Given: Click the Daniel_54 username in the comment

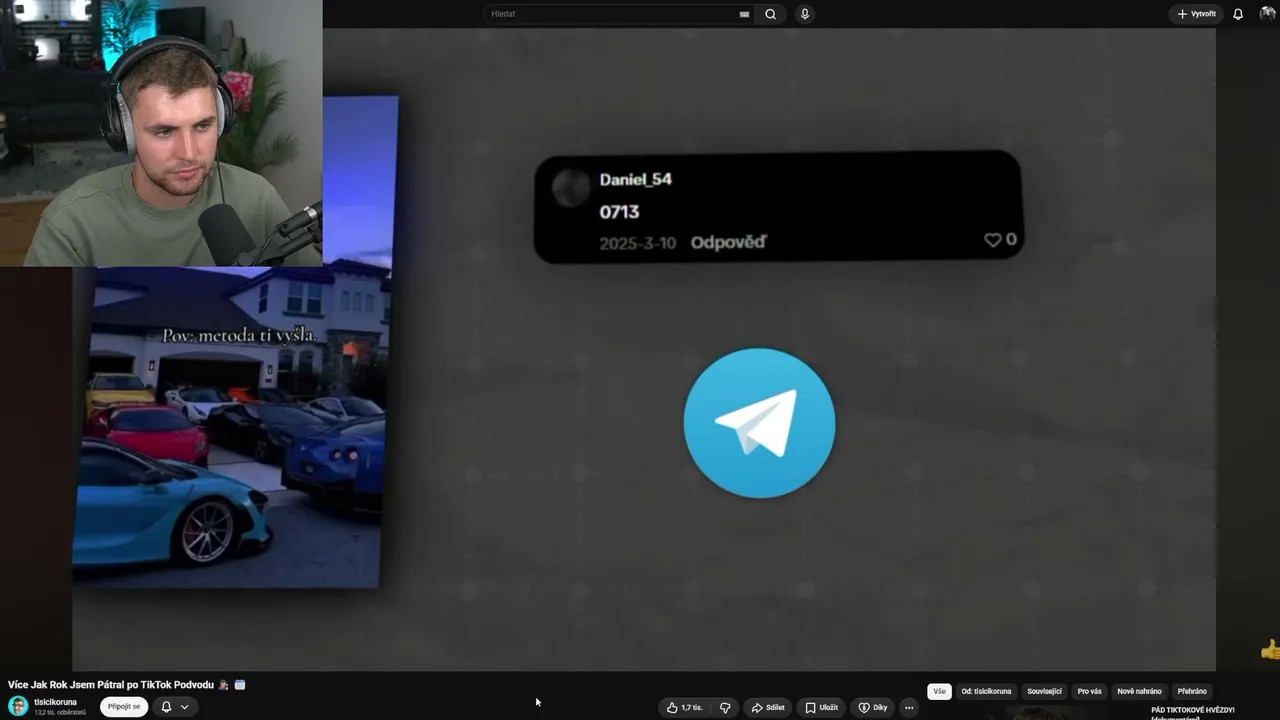Looking at the screenshot, I should pos(636,180).
